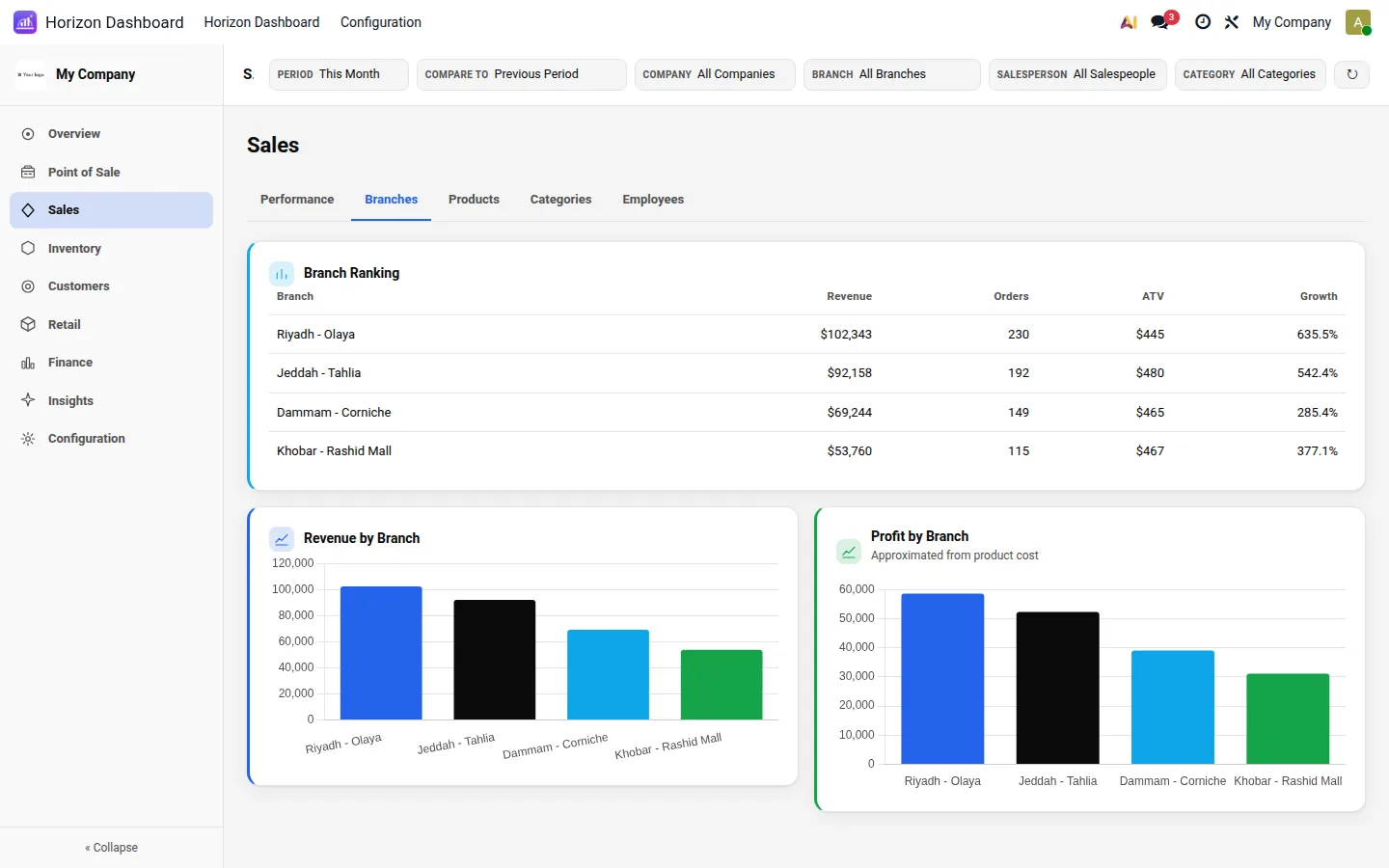Click the Finance chart icon
Viewport: 1389px width, 868px height.
pyautogui.click(x=28, y=363)
